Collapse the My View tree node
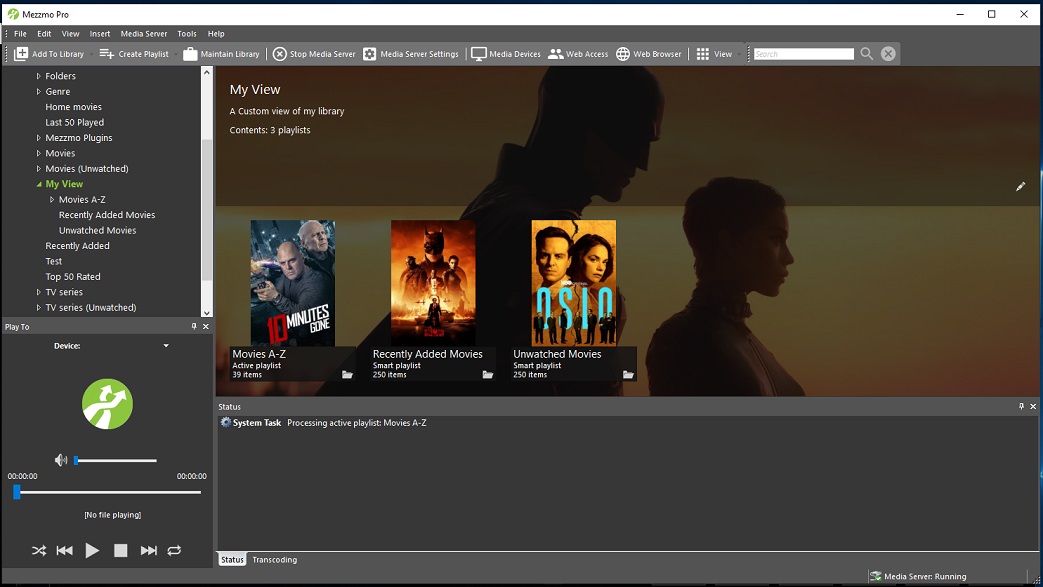The image size is (1043, 587). pyautogui.click(x=39, y=184)
